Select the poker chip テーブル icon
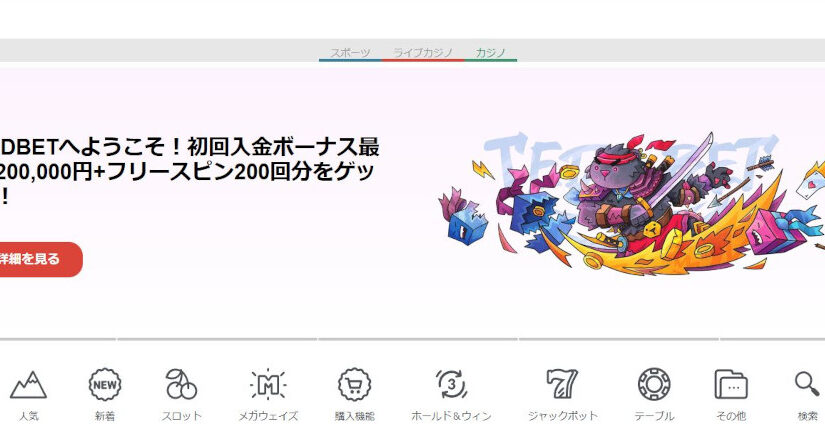 coord(653,384)
